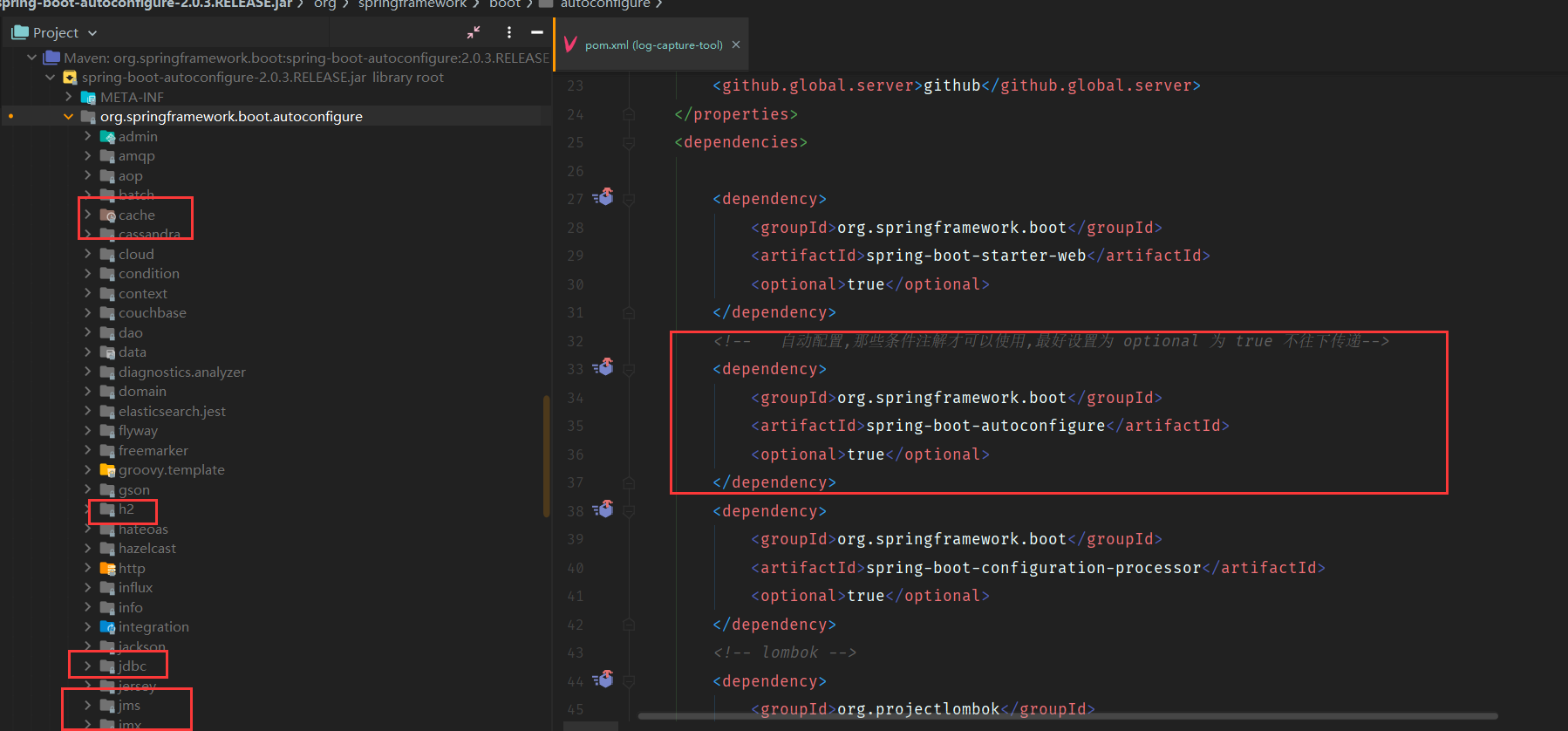Select the h2 package in tree
Screen dimensions: 1568x731
click(x=126, y=509)
